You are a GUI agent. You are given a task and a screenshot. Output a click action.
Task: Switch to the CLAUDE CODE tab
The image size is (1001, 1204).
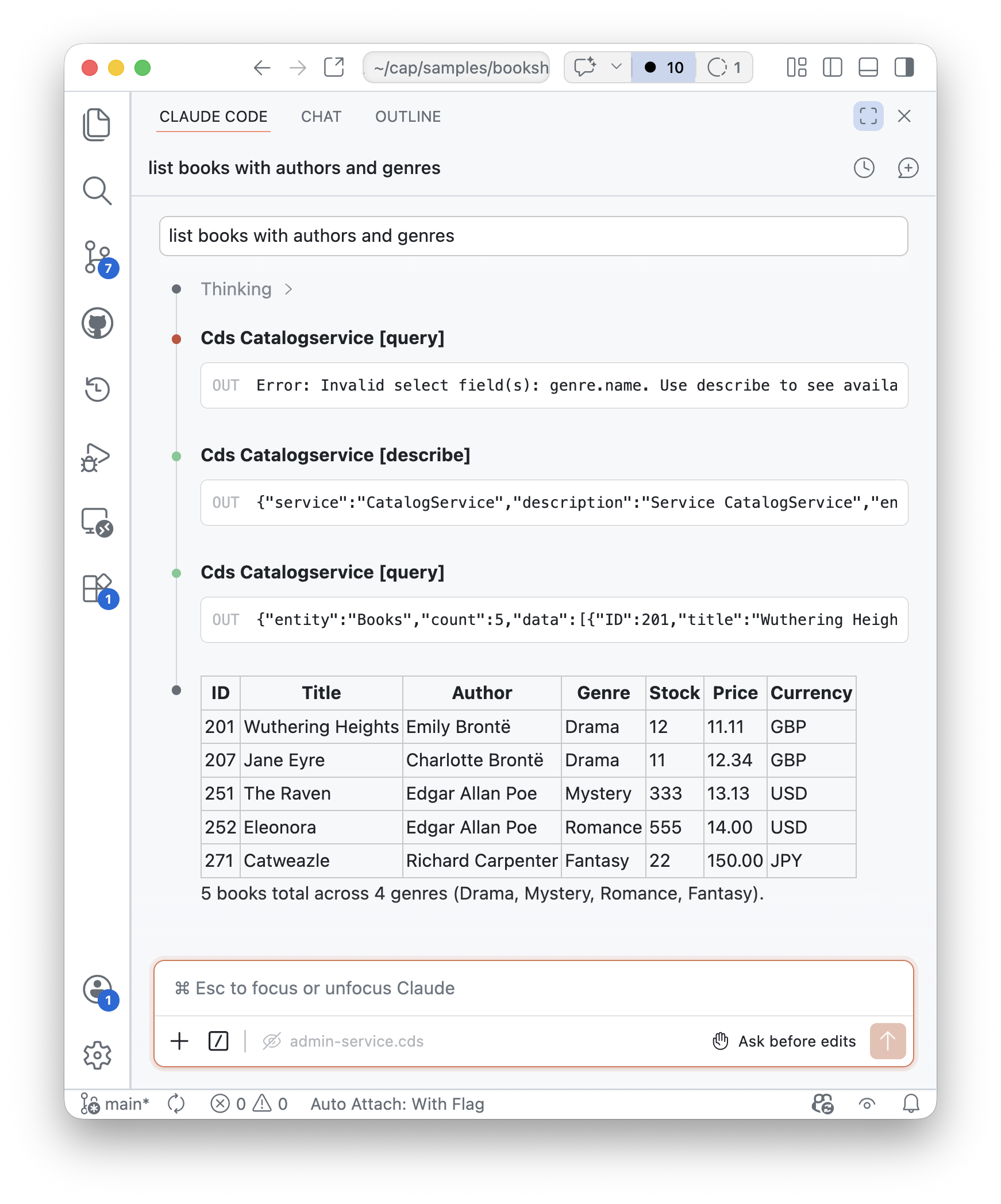point(213,117)
